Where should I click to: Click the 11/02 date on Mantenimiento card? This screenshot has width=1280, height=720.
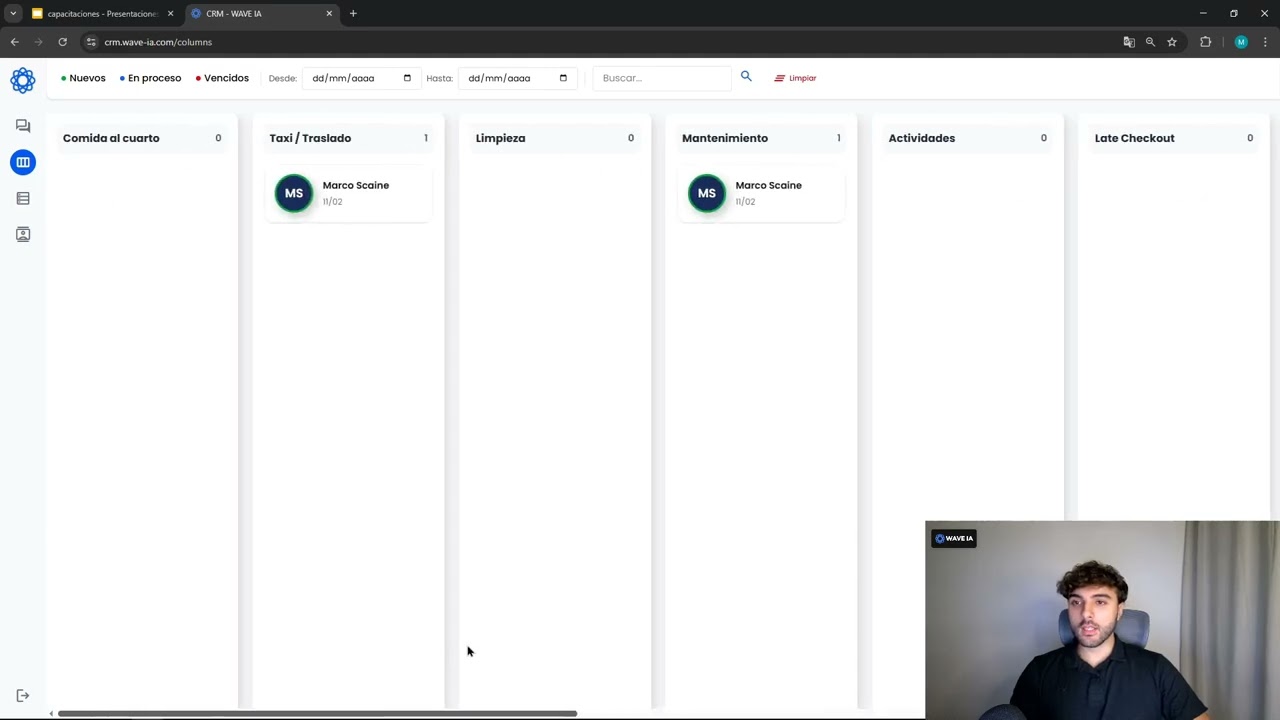coord(745,202)
